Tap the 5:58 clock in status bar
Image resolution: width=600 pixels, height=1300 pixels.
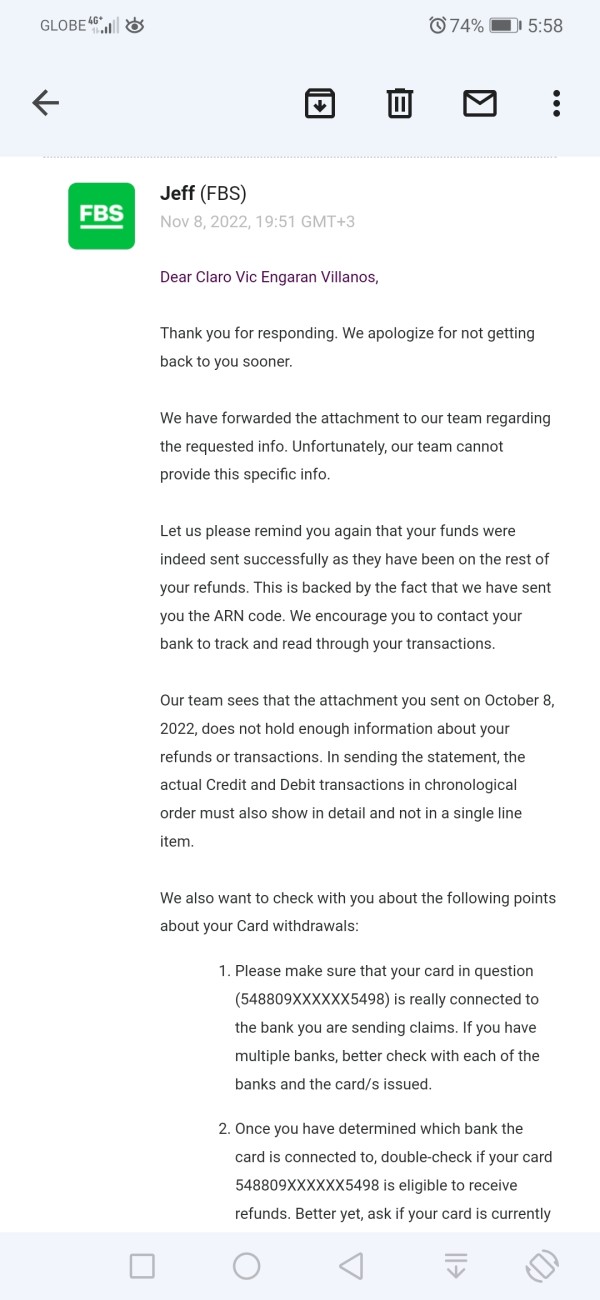pos(545,26)
